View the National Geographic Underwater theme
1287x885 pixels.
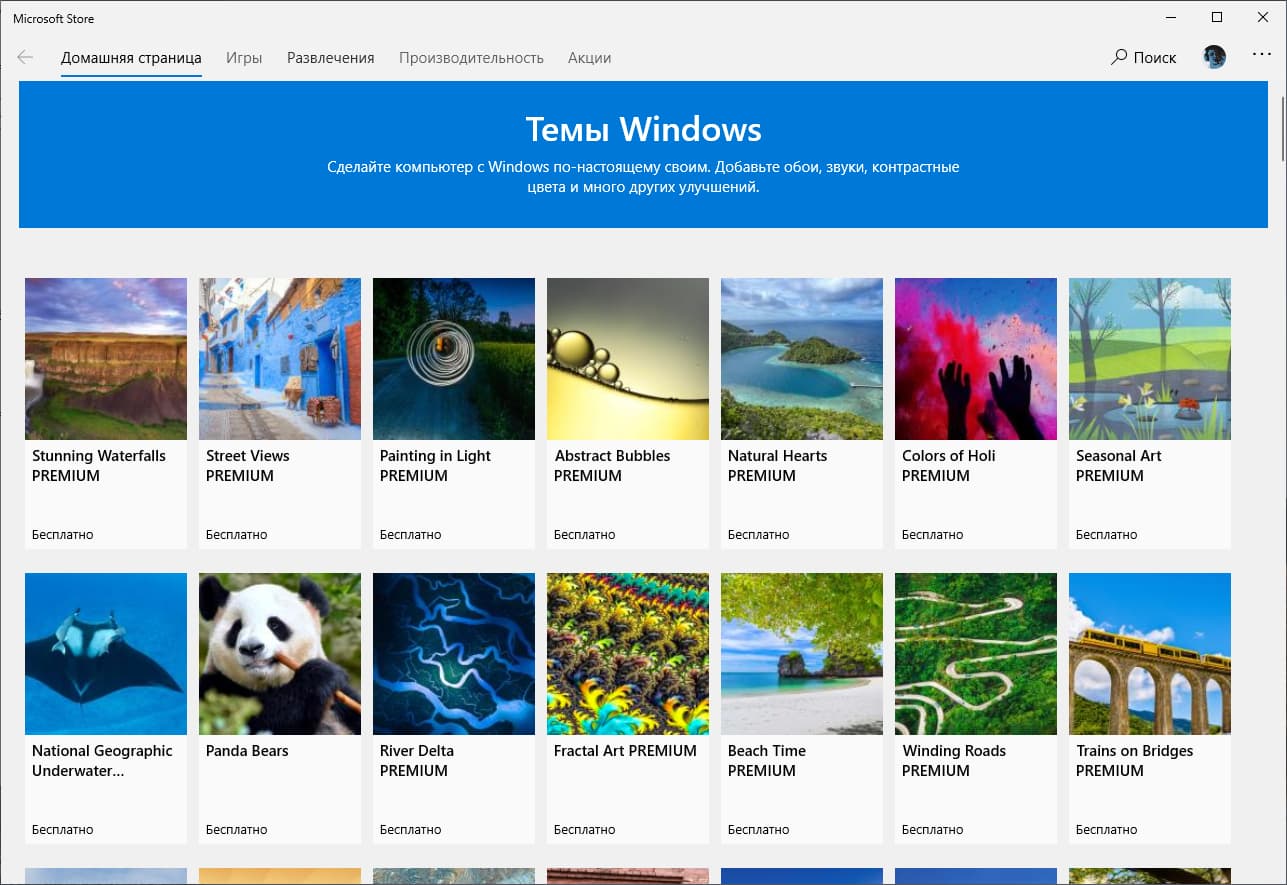pos(105,654)
